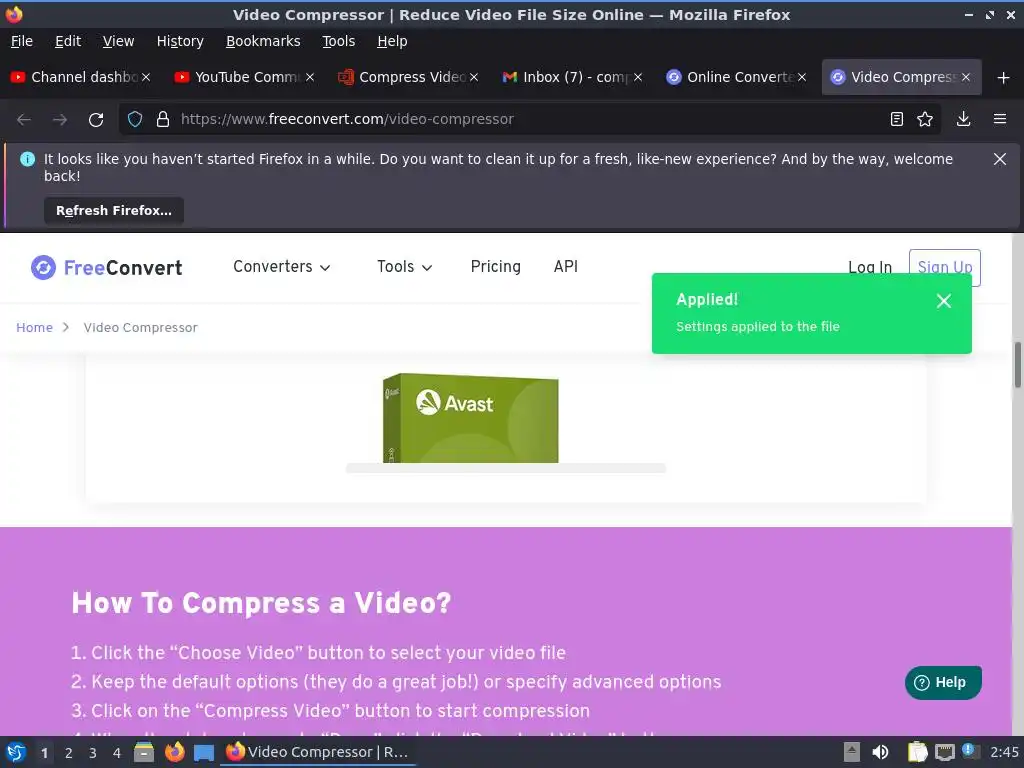1024x768 pixels.
Task: Switch to workspace 2
Action: [69, 753]
